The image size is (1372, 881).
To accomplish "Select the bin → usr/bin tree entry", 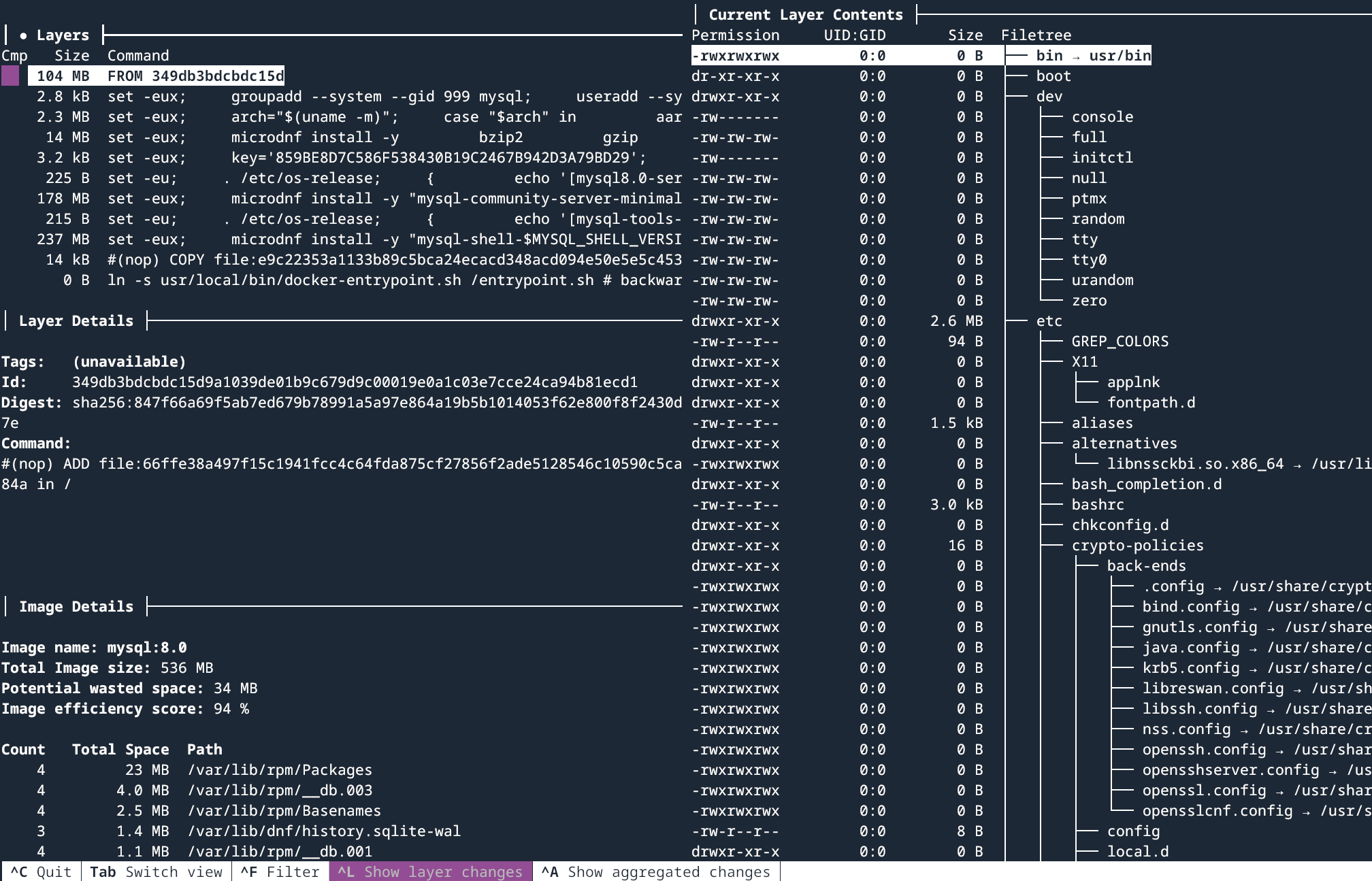I will click(1093, 56).
